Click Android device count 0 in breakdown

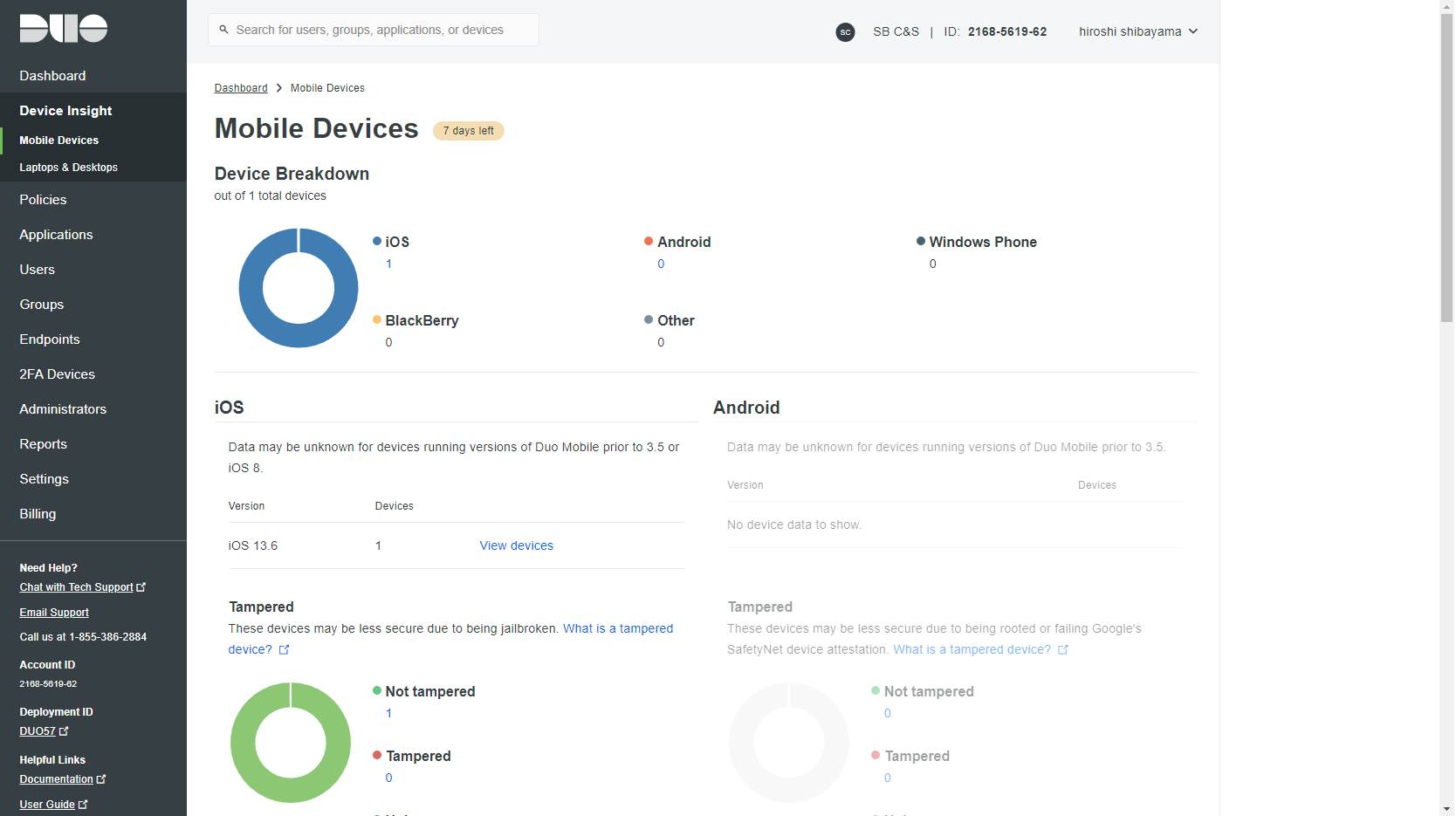click(661, 264)
